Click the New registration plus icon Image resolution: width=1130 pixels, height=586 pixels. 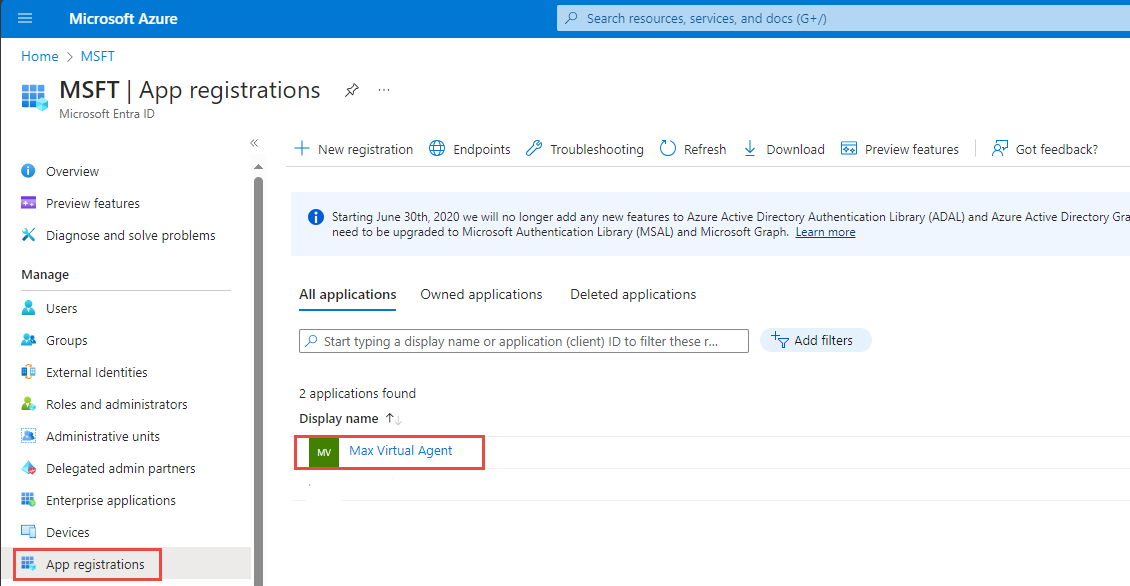tap(301, 148)
